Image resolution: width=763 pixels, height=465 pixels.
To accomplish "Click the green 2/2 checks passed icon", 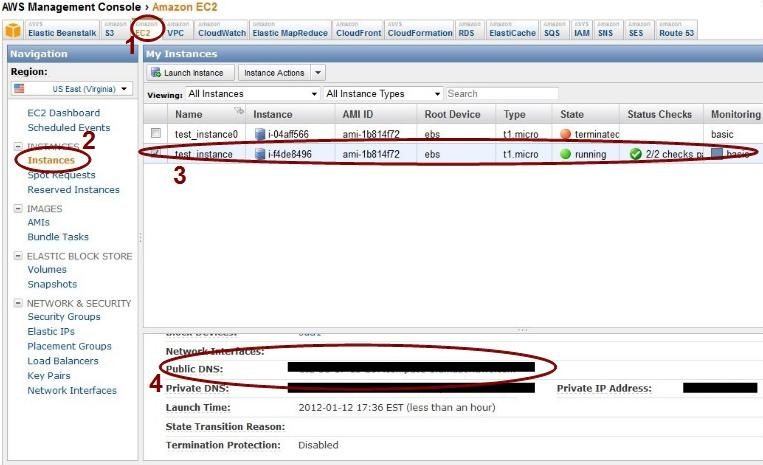I will [635, 154].
